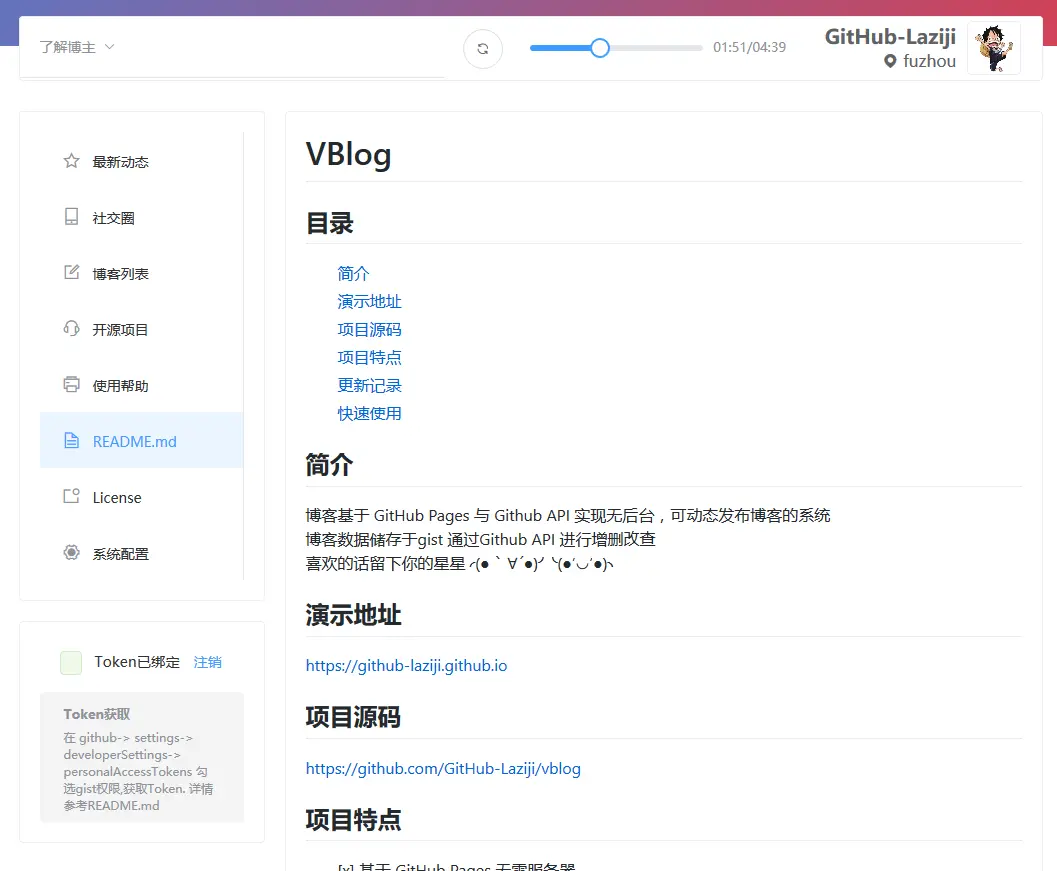Click the 简介 table of contents link
This screenshot has height=871, width=1057.
pyautogui.click(x=353, y=274)
